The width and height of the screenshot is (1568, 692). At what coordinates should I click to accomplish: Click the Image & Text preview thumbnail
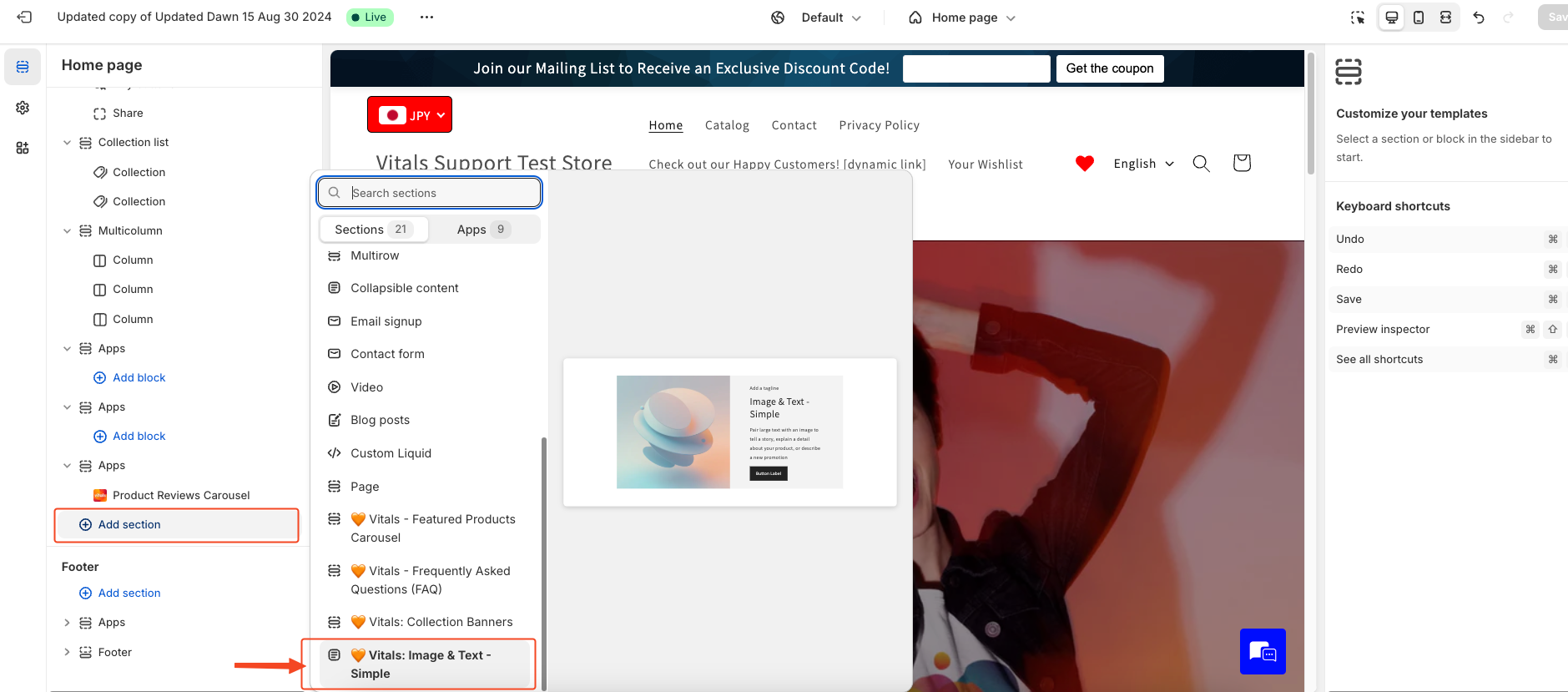coord(729,432)
